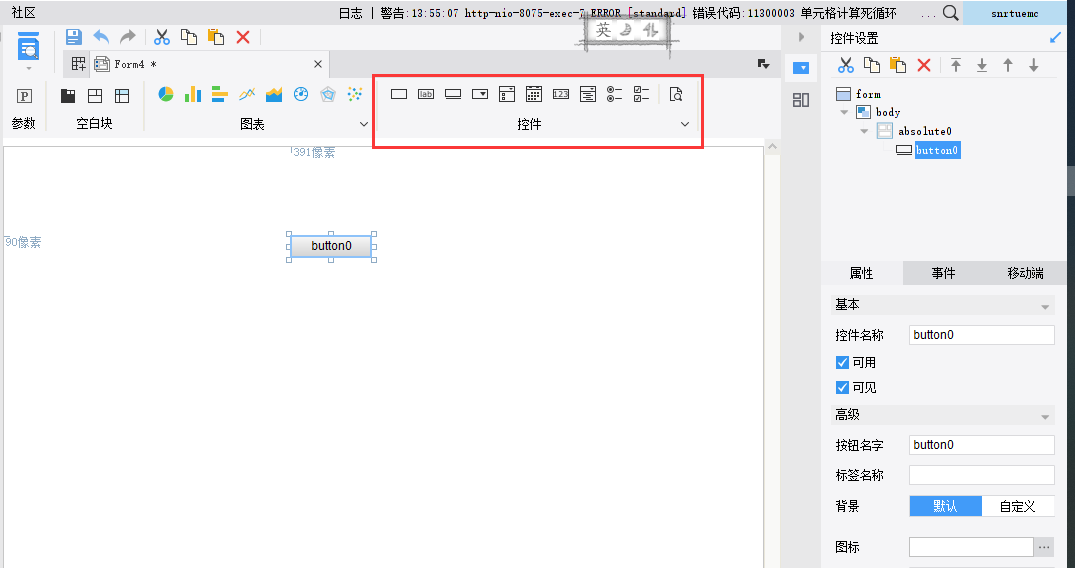Select the checkbox group widget
The width and height of the screenshot is (1075, 568).
[x=642, y=94]
